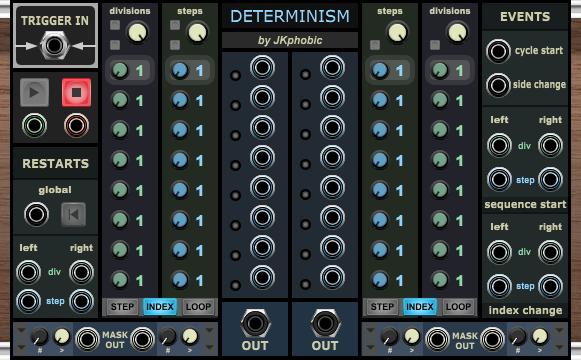Click down arrow at left end of right mask bar

(370, 347)
